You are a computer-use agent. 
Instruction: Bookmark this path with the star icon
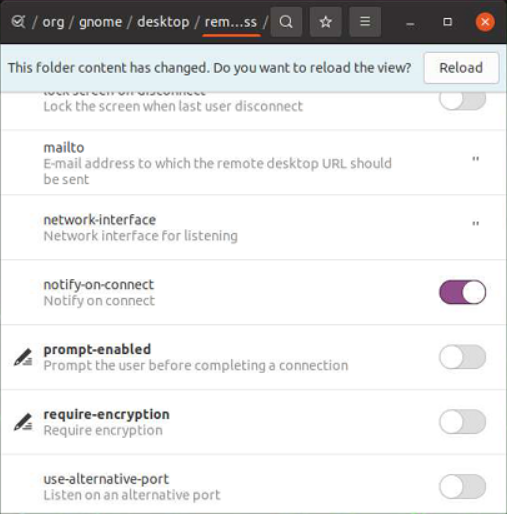tap(326, 22)
